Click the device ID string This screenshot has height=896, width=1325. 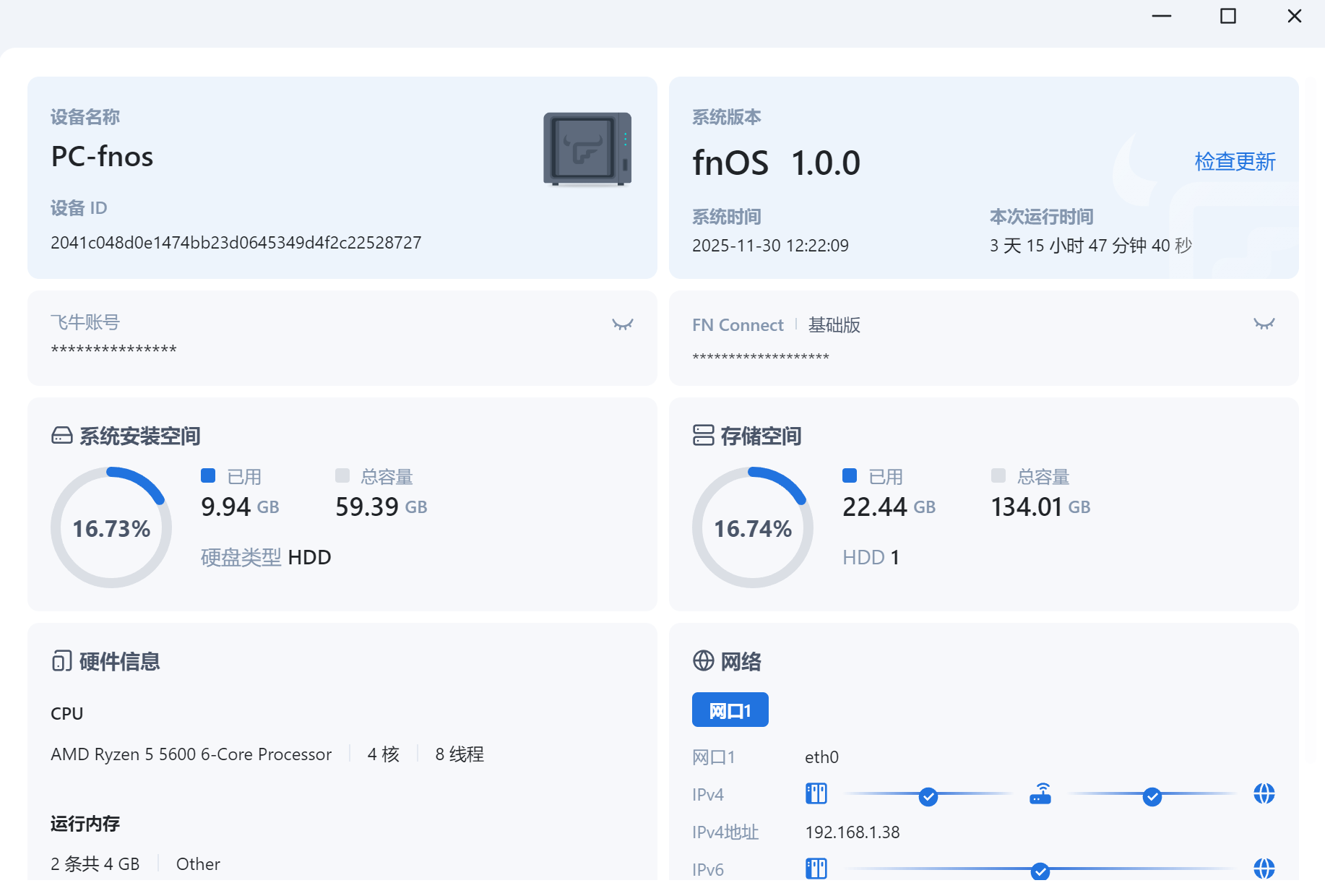236,243
